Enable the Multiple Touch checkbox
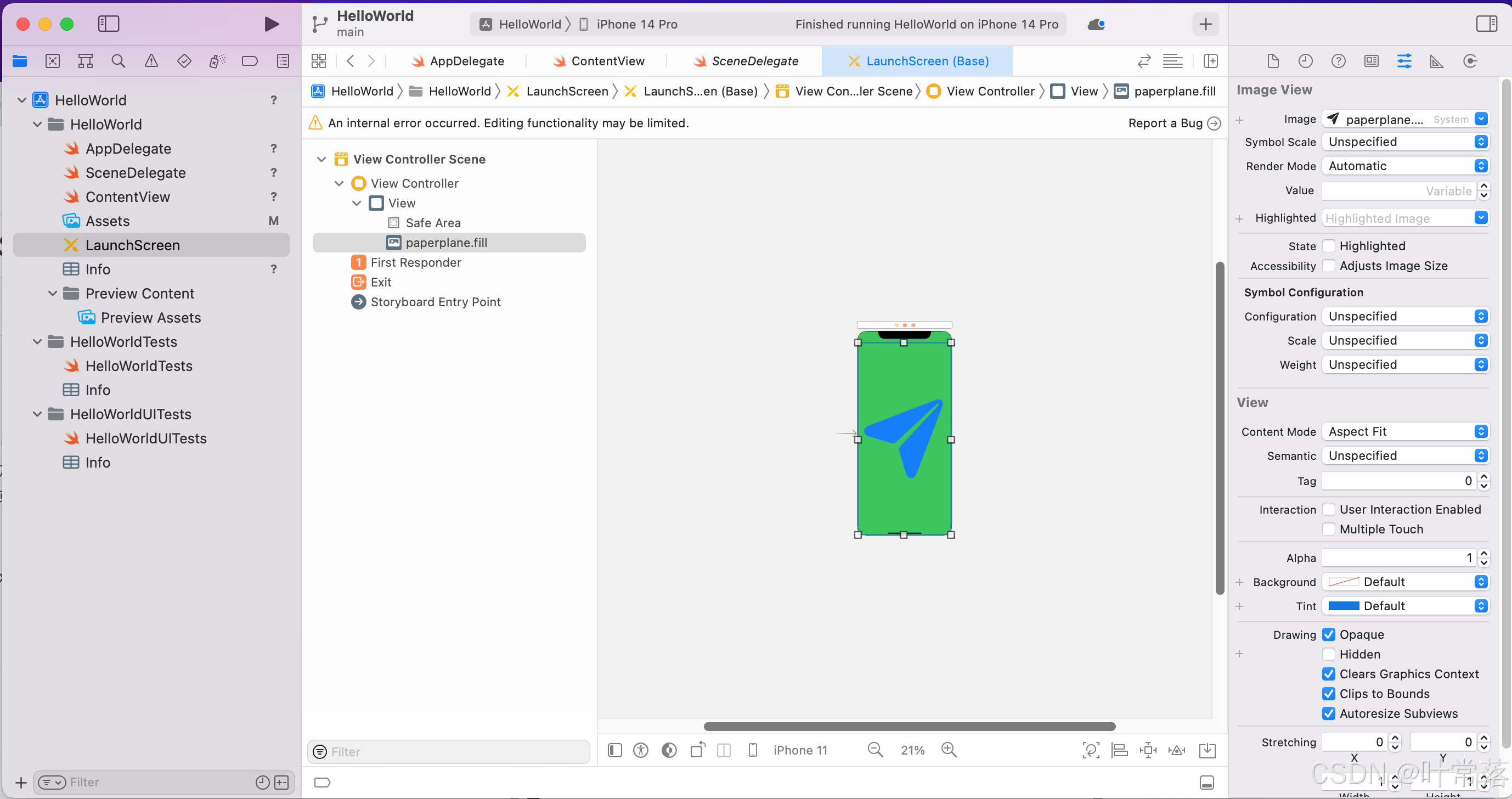The width and height of the screenshot is (1512, 799). pos(1329,530)
